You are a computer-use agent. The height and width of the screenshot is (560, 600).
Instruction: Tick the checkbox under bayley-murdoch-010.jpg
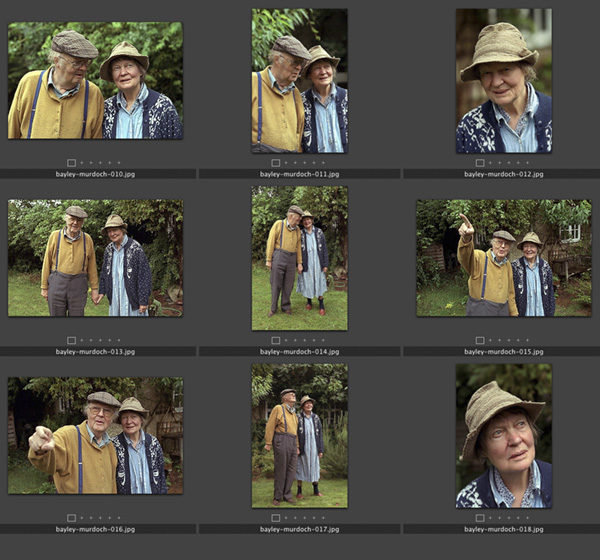pos(72,162)
